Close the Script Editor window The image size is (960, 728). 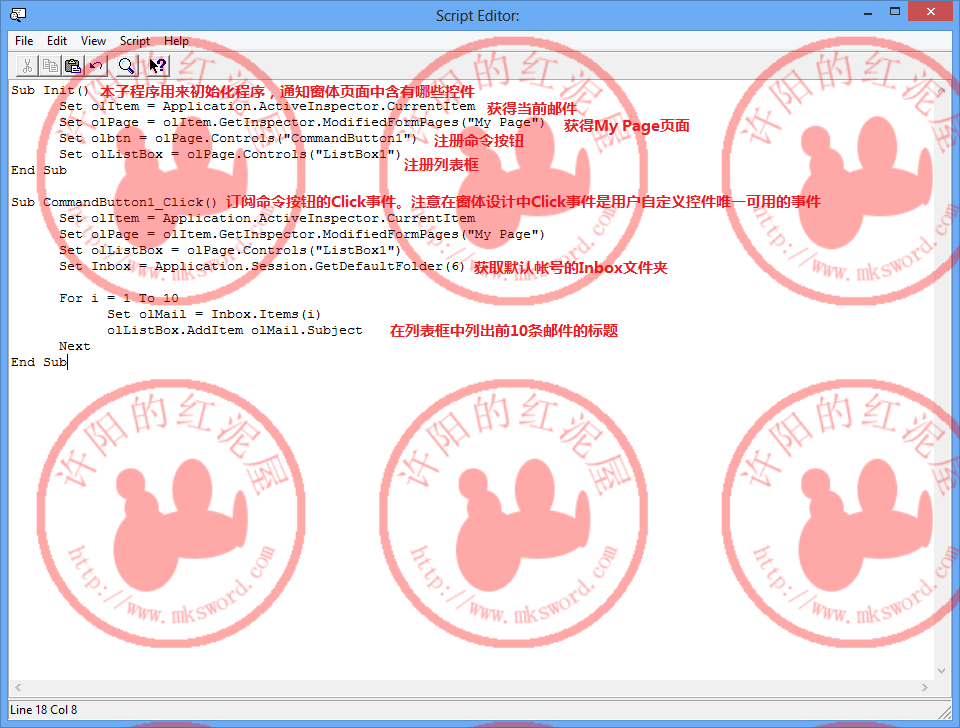tap(931, 12)
